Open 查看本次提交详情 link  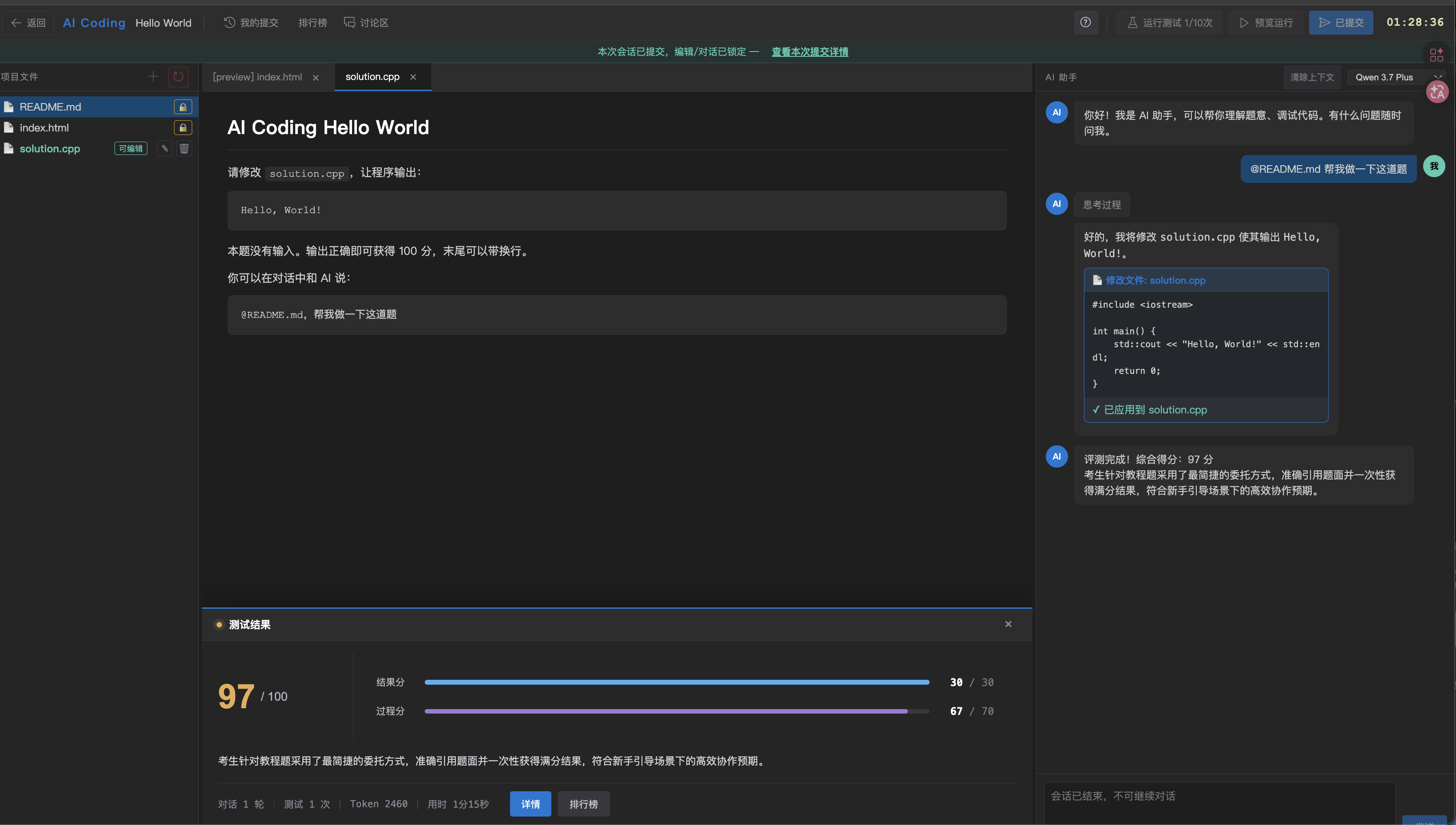[810, 52]
